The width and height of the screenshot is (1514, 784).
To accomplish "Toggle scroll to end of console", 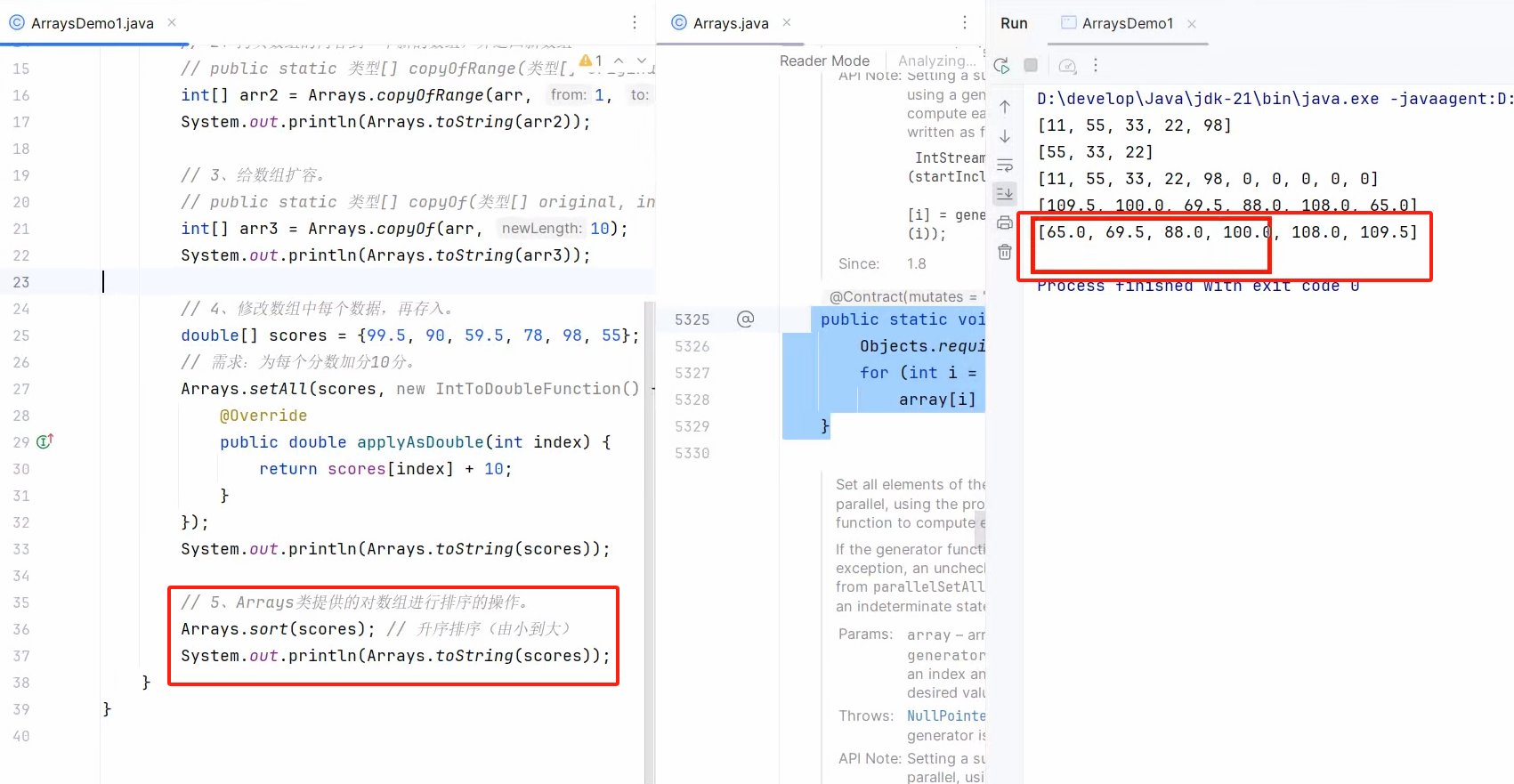I will (x=1005, y=193).
